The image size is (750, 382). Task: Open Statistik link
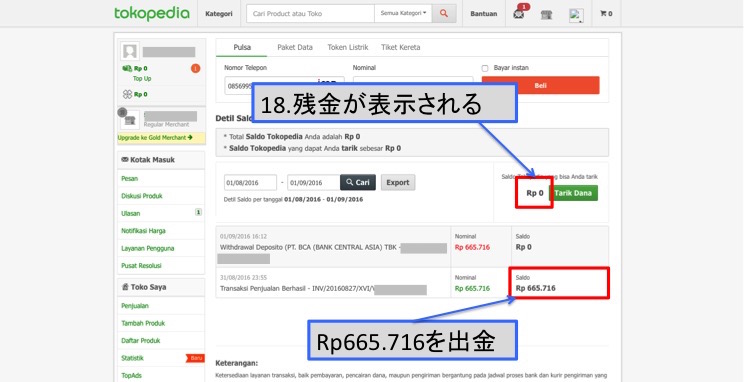(132, 358)
